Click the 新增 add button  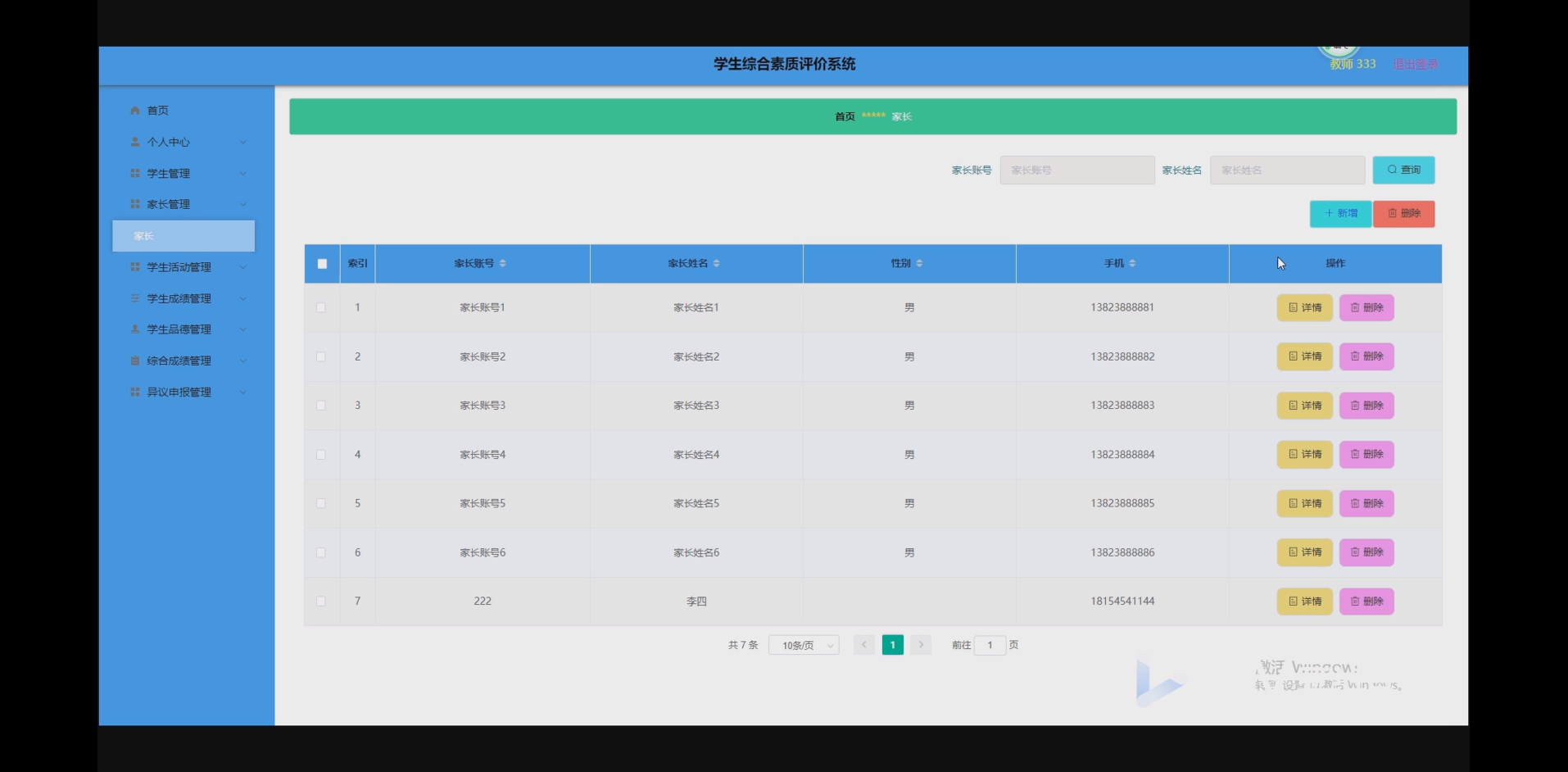click(1340, 214)
